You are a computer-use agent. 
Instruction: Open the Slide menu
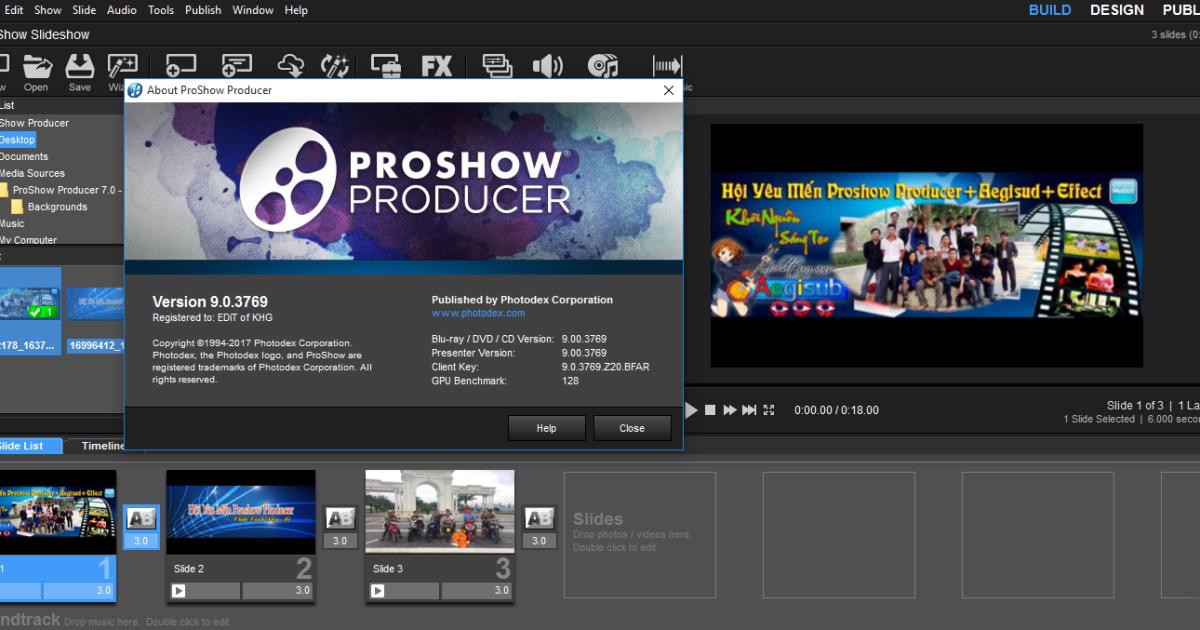[84, 10]
